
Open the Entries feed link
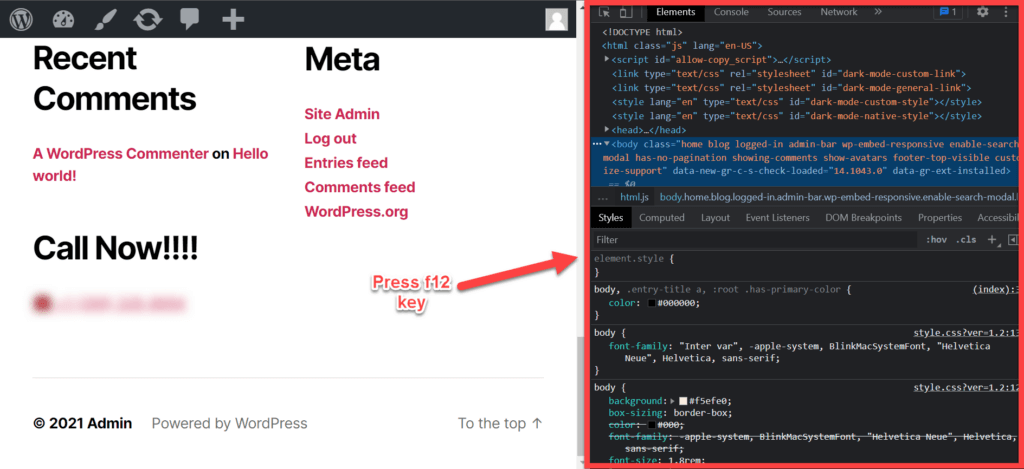(346, 163)
